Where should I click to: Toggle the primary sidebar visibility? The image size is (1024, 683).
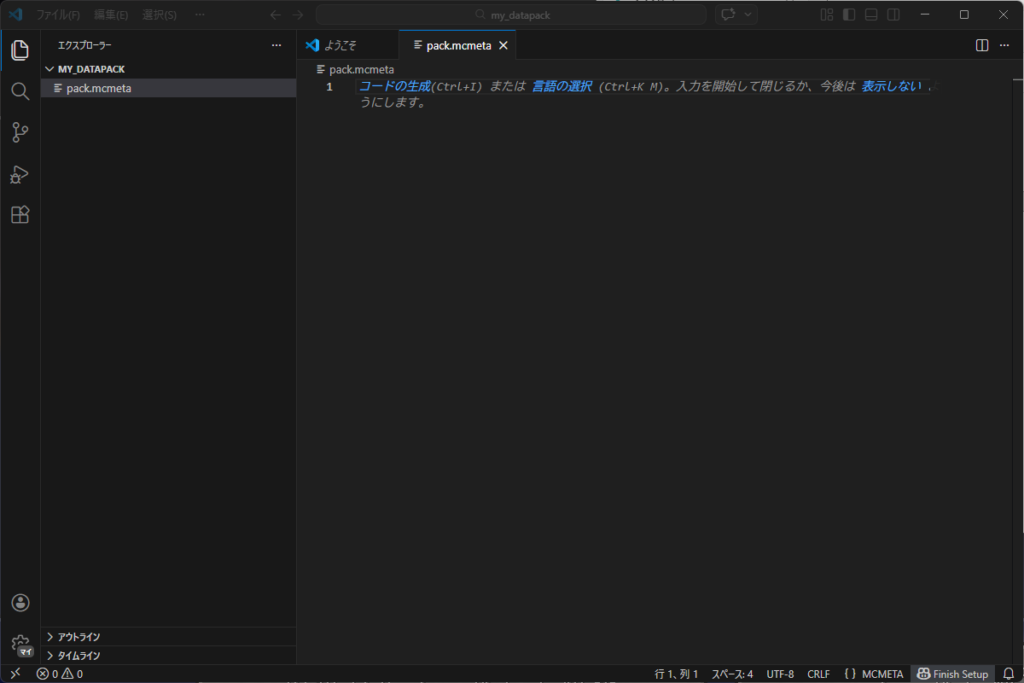pos(851,14)
